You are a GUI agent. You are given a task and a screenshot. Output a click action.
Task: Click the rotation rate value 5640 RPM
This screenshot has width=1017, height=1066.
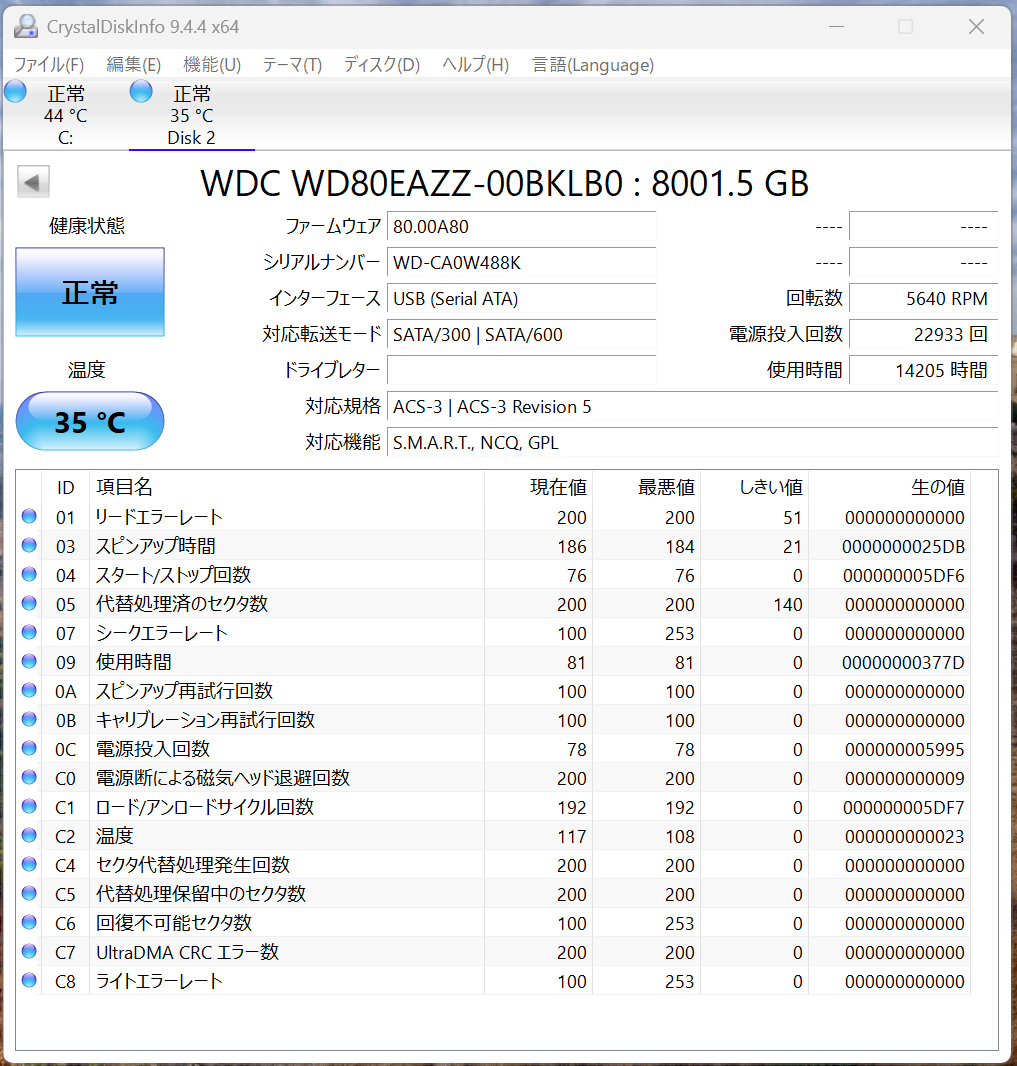(923, 298)
